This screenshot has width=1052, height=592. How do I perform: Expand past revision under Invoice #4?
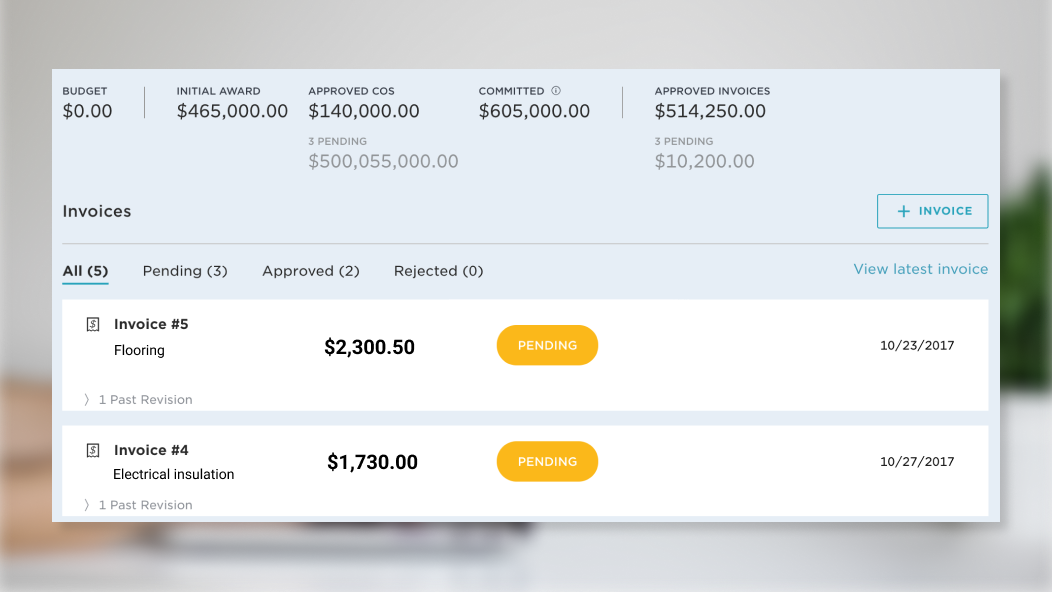click(138, 505)
